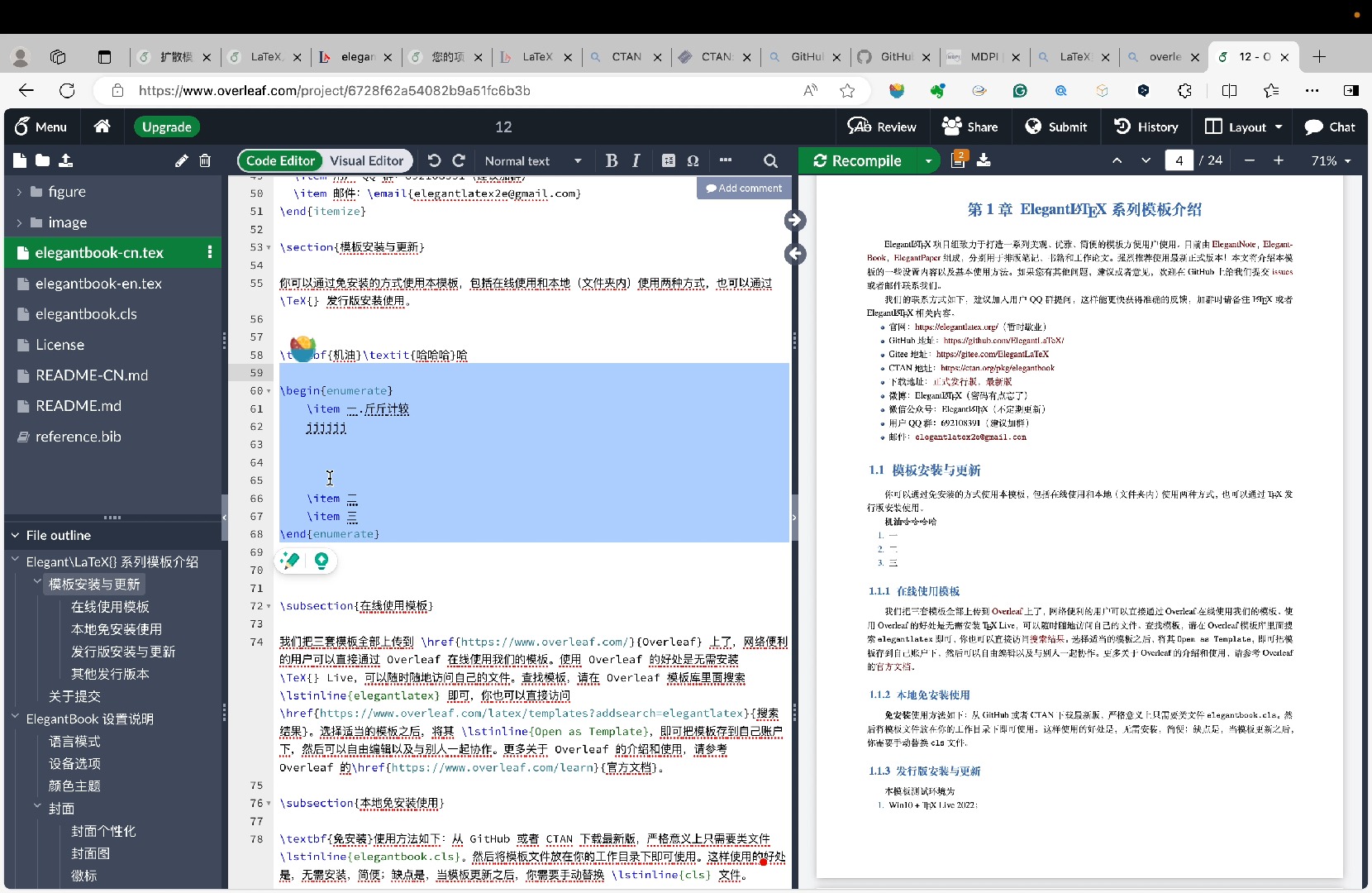Collapse 封面 outline item
The width and height of the screenshot is (1372, 893).
pyautogui.click(x=38, y=806)
